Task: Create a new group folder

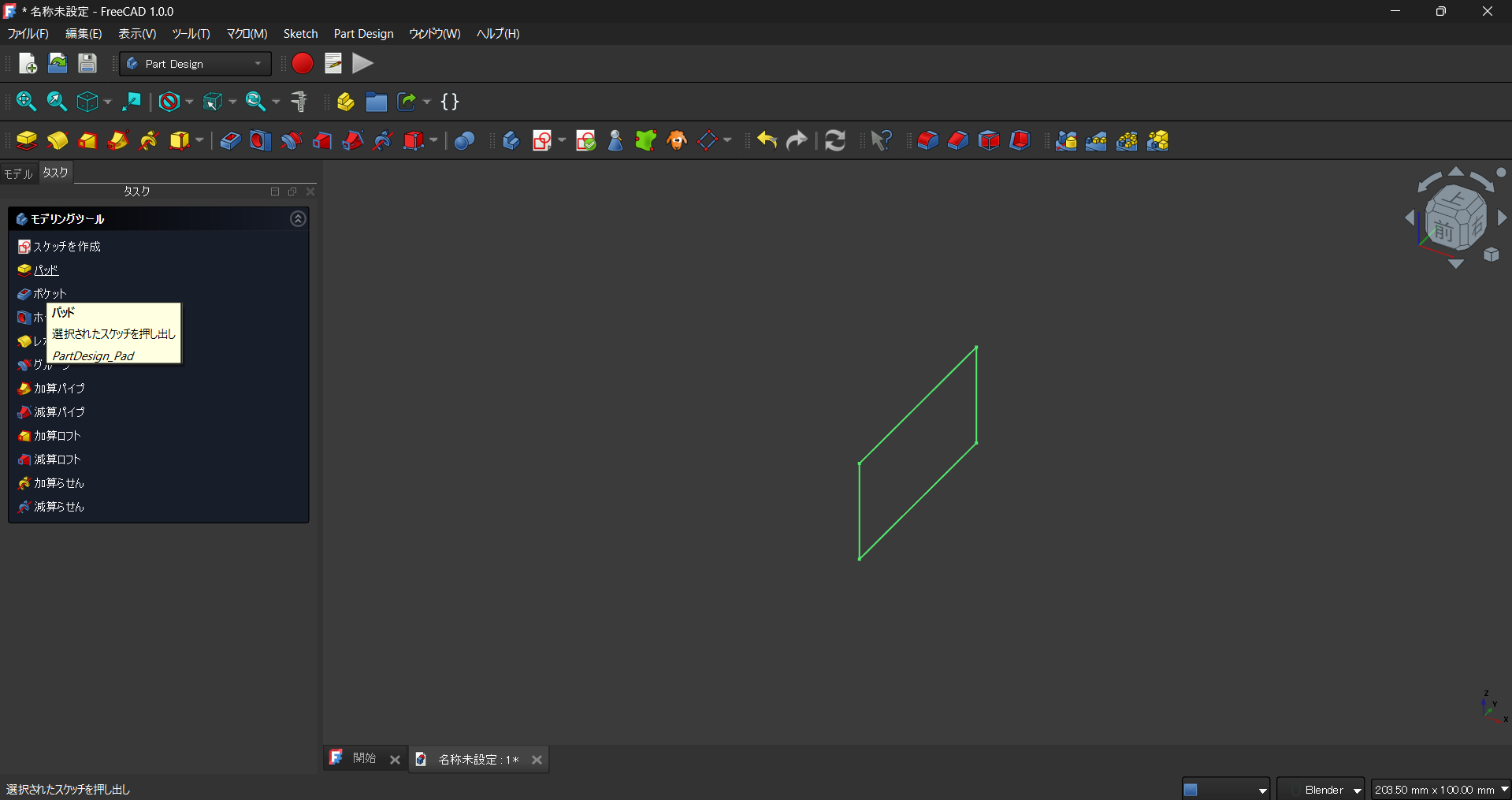Action: click(x=376, y=102)
